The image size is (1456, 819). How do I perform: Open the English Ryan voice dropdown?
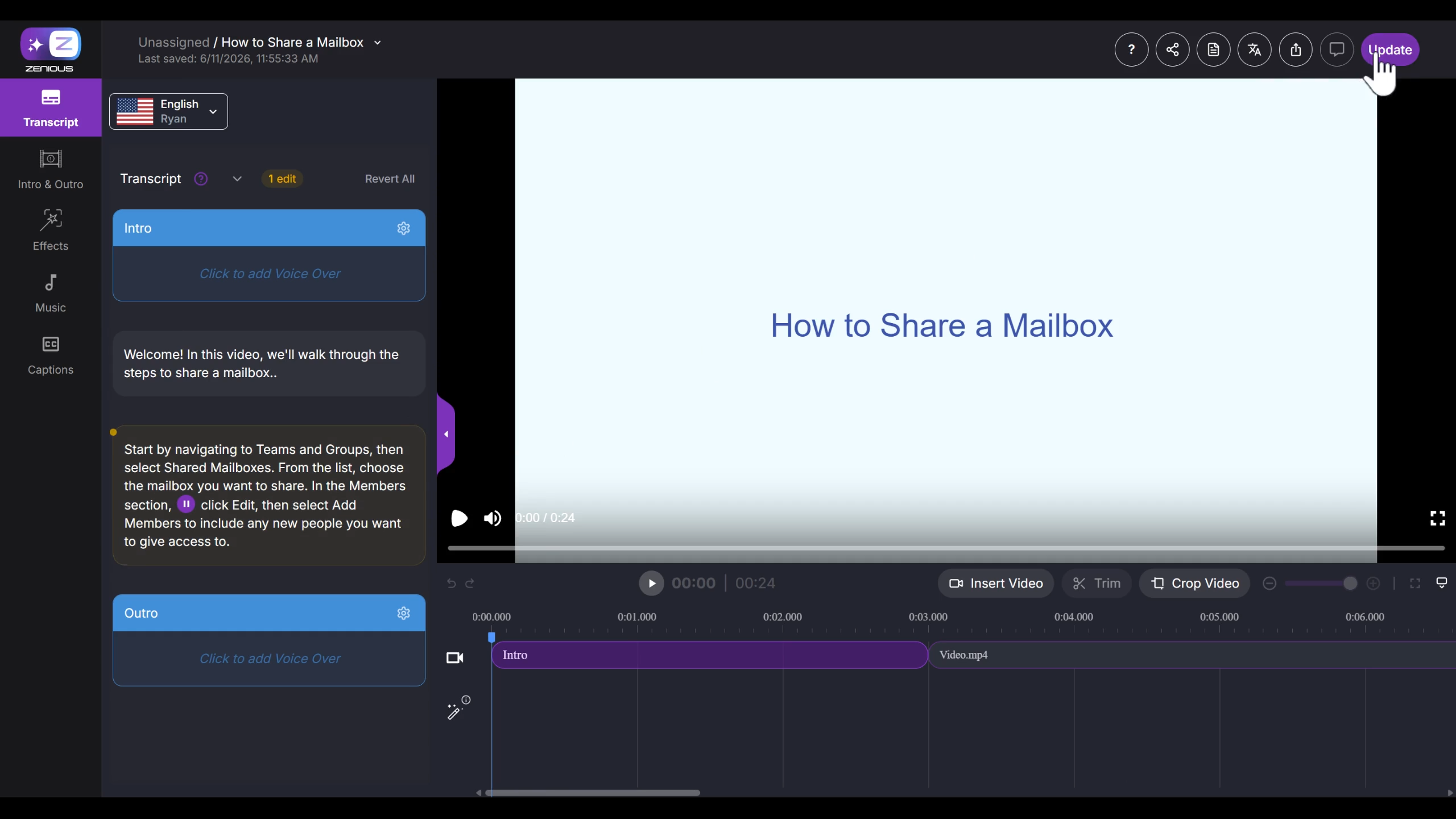[168, 111]
